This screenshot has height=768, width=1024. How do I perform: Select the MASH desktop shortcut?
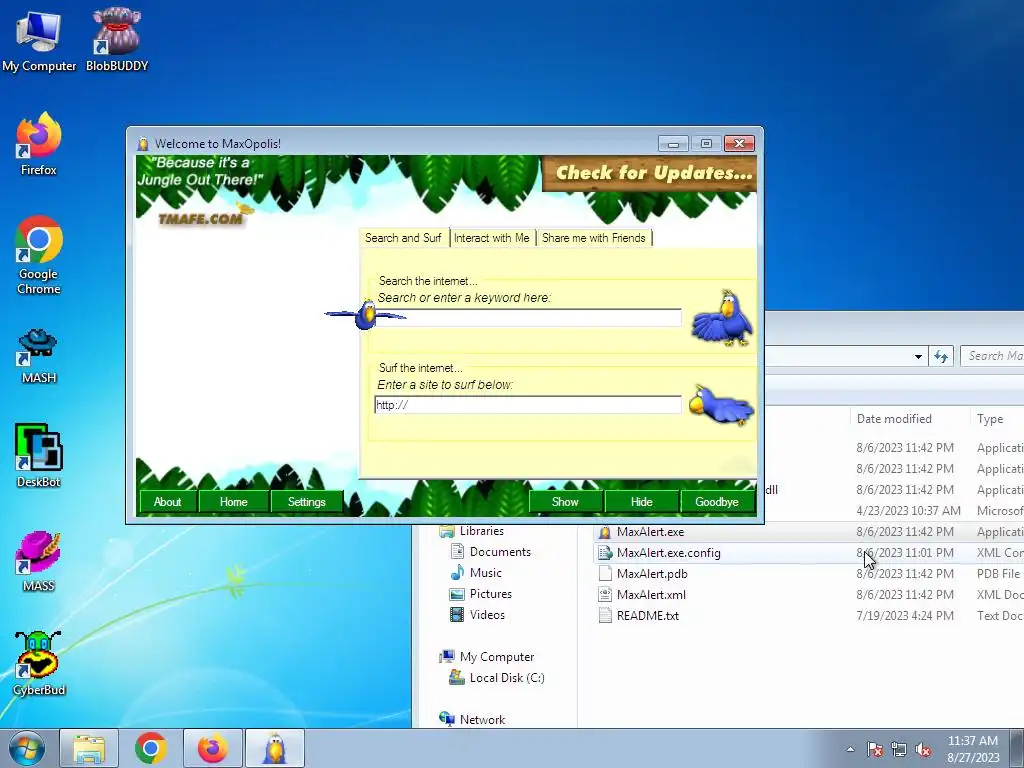39,357
